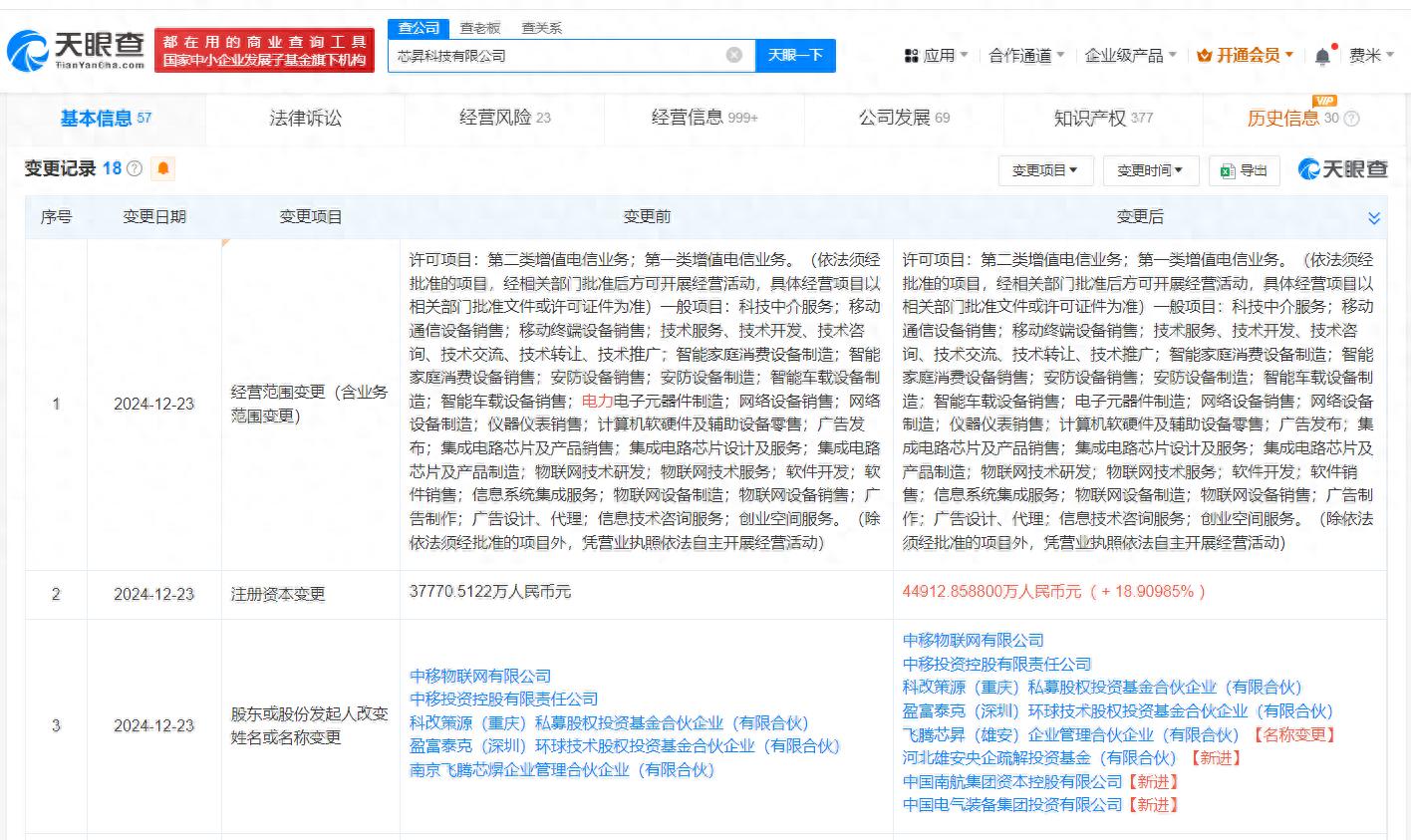Select the 查老板 search tab

pyautogui.click(x=480, y=28)
